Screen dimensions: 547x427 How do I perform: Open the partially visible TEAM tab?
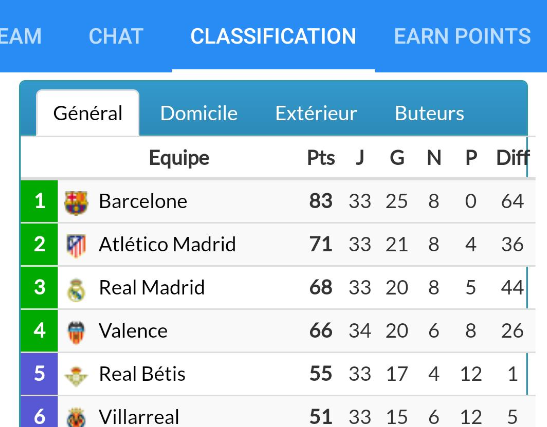(21, 36)
